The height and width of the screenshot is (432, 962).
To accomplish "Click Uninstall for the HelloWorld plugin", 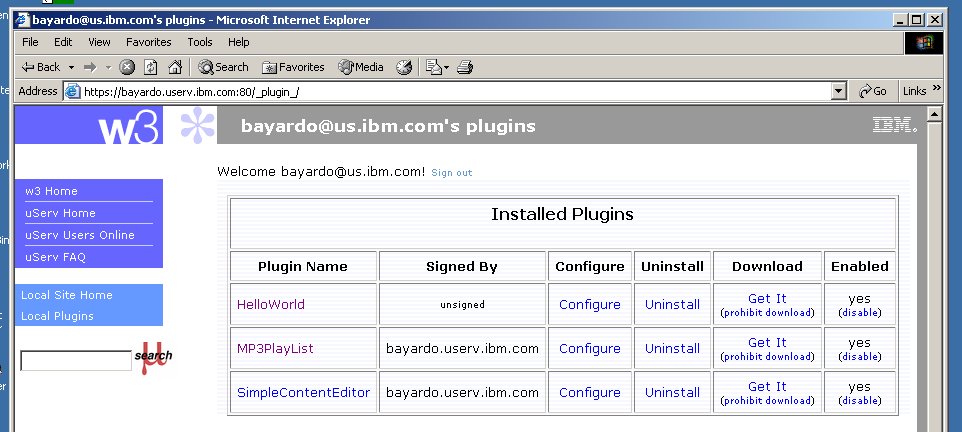I will tap(672, 305).
